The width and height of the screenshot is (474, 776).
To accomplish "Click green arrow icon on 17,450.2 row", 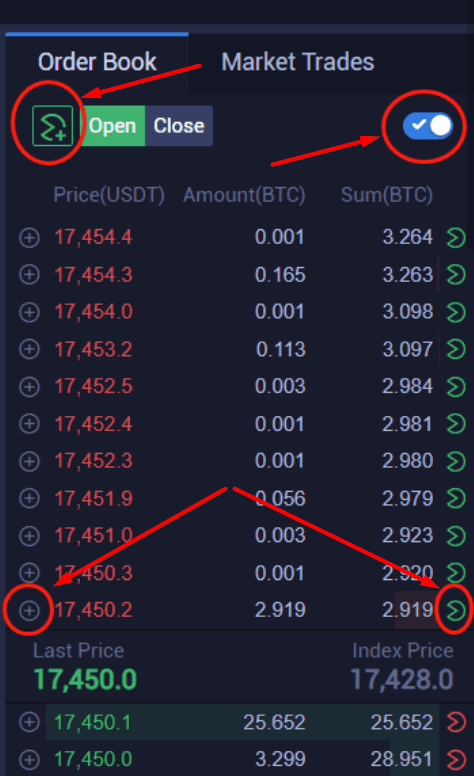I will pos(456,610).
